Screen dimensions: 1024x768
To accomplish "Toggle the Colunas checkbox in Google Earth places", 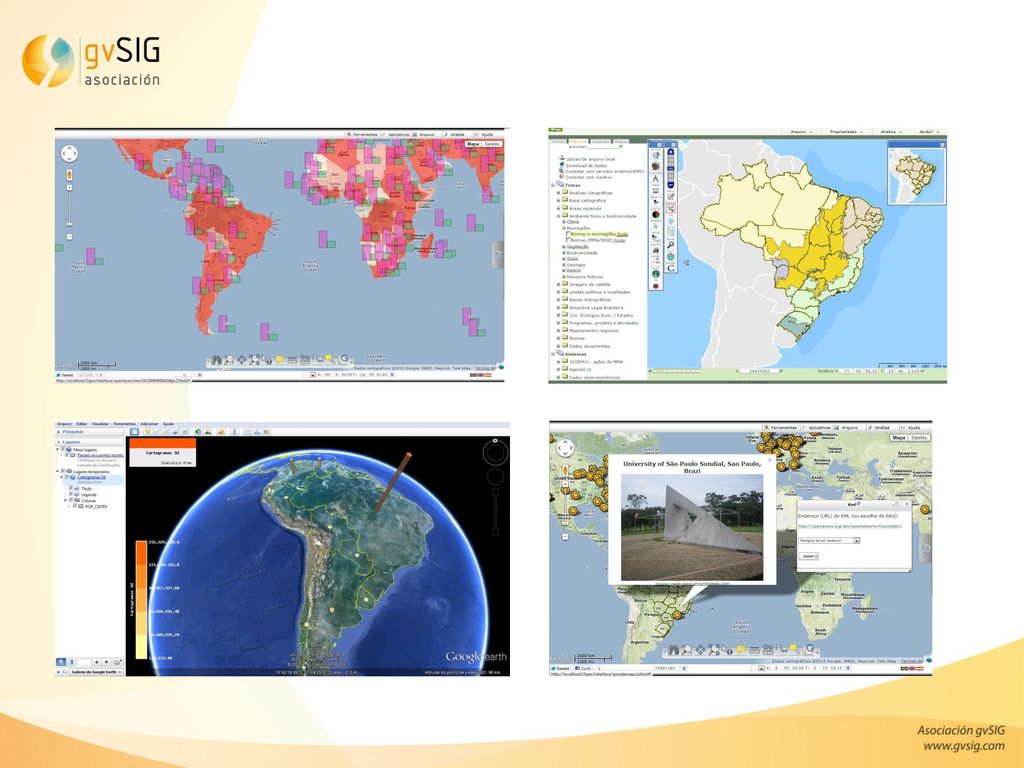I will tap(70, 500).
